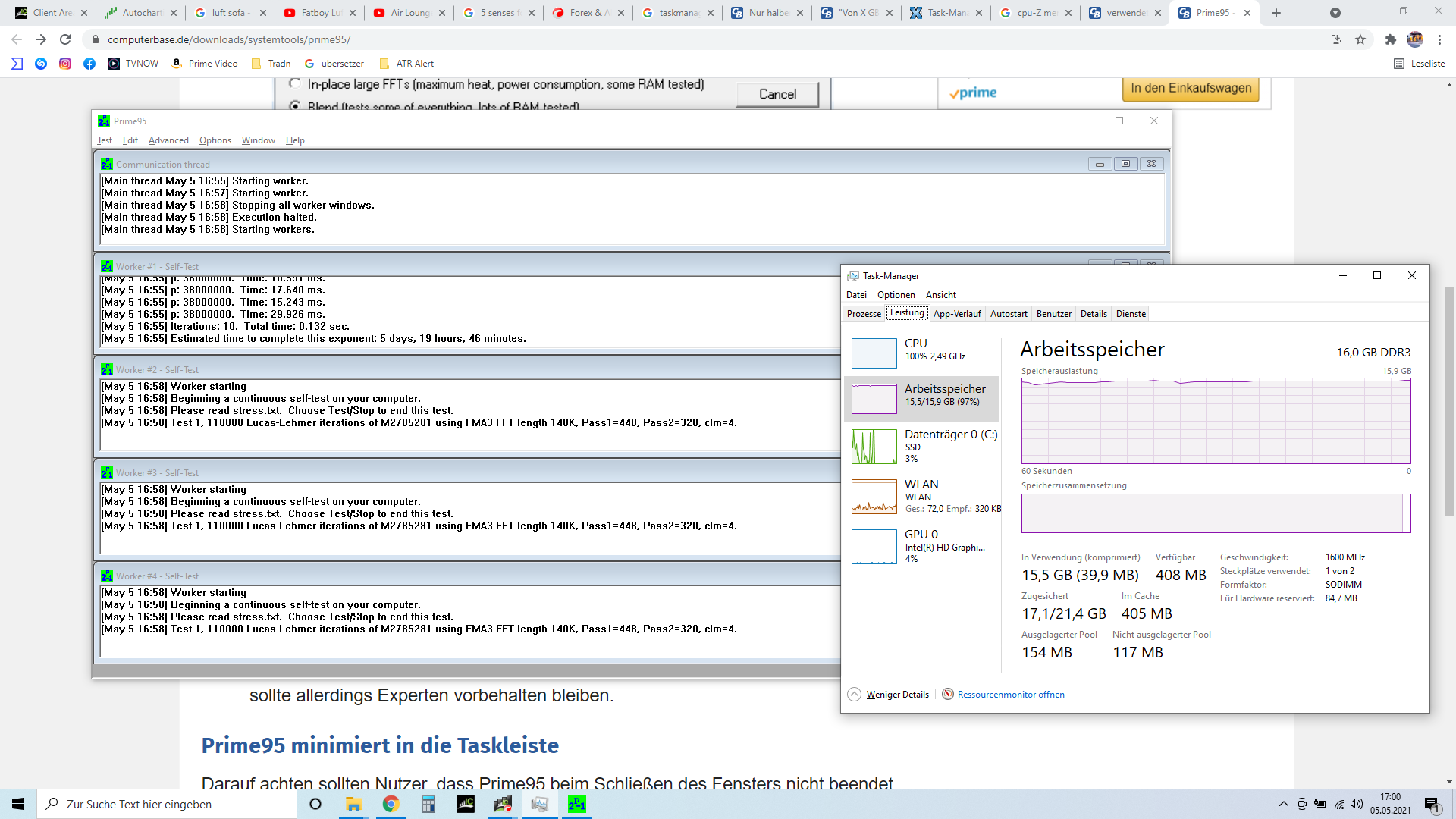Open Chrome's three-dot menu
This screenshot has height=819, width=1456.
coord(1439,39)
